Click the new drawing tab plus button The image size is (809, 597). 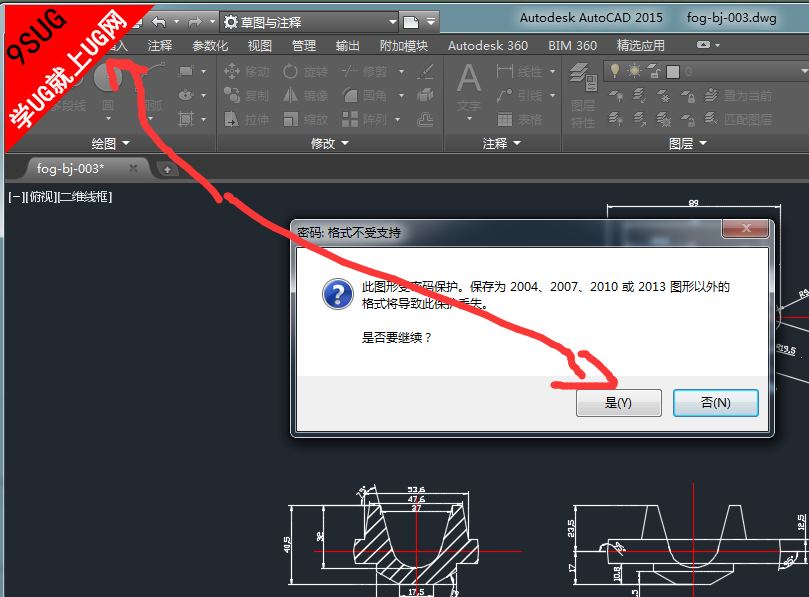coord(167,169)
